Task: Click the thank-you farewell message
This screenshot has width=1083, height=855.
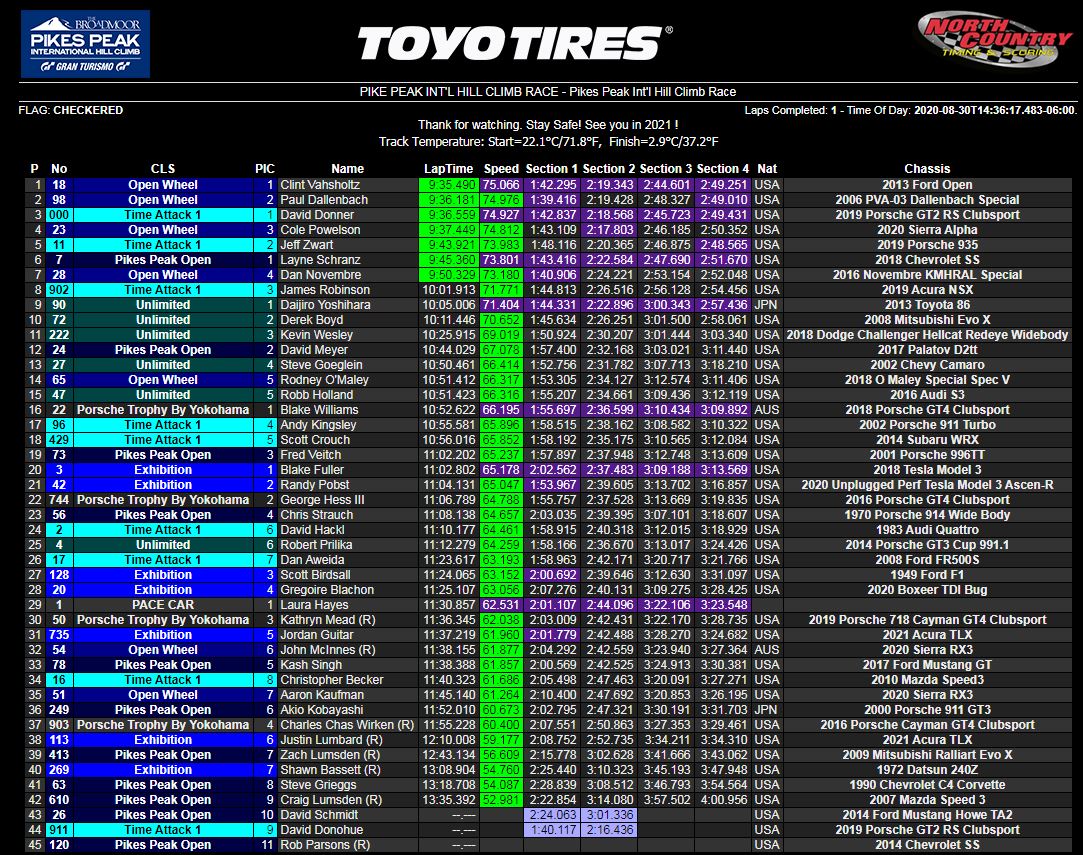Action: pos(541,126)
